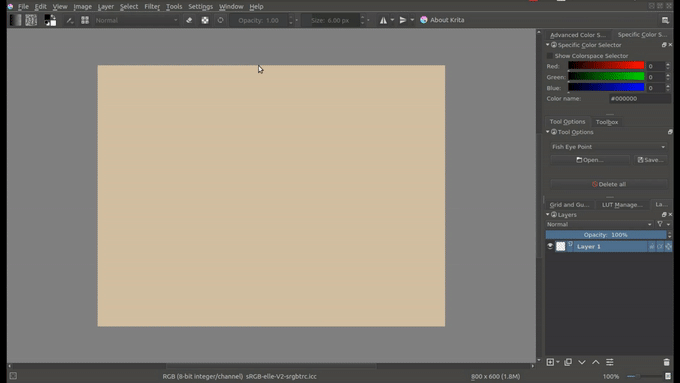Click horizontal mirror tool icon
680x383 pixels.
coord(383,20)
